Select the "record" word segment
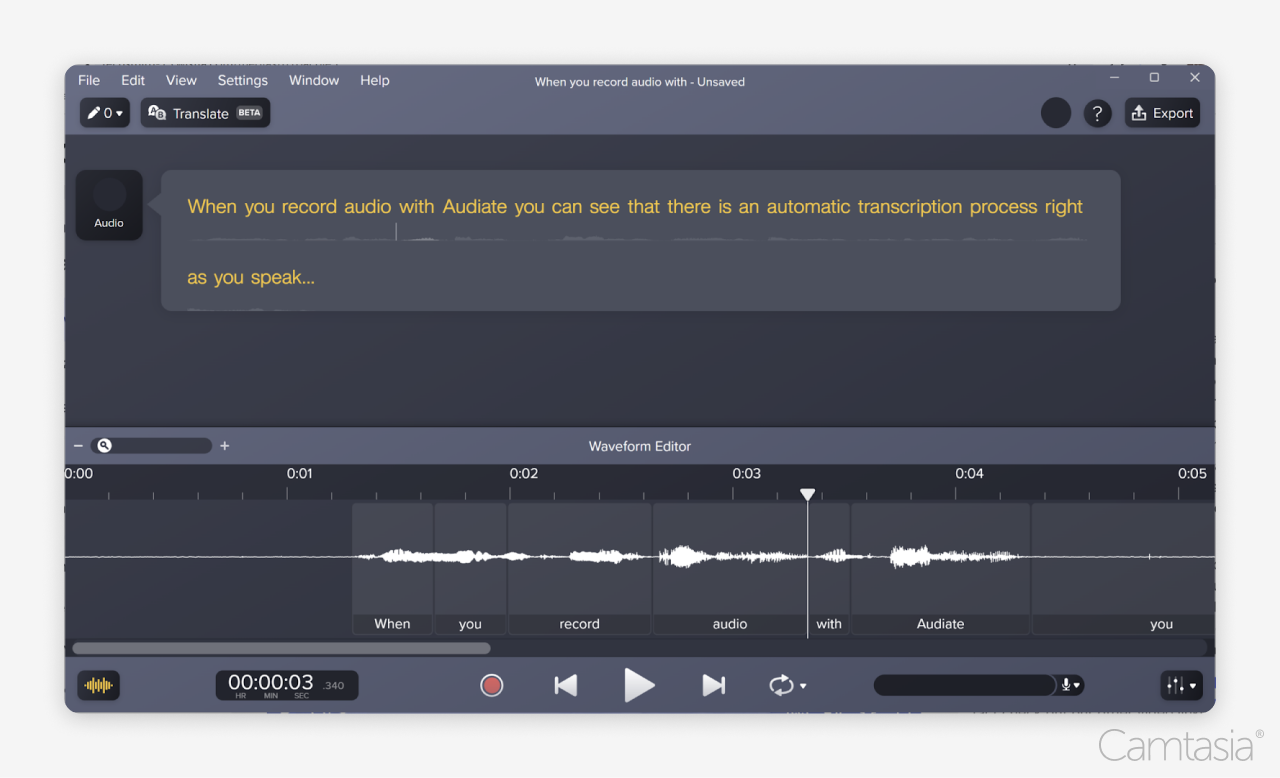Image resolution: width=1280 pixels, height=778 pixels. point(580,568)
